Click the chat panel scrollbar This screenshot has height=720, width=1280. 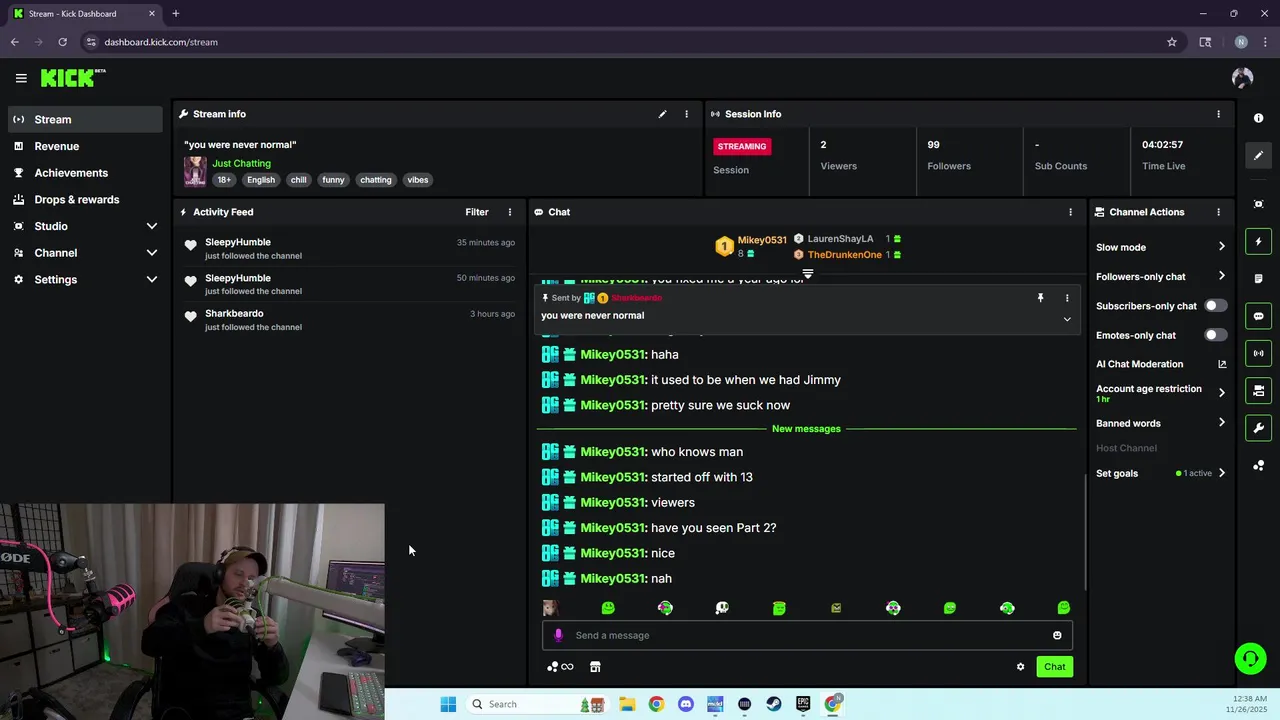coord(1086,530)
